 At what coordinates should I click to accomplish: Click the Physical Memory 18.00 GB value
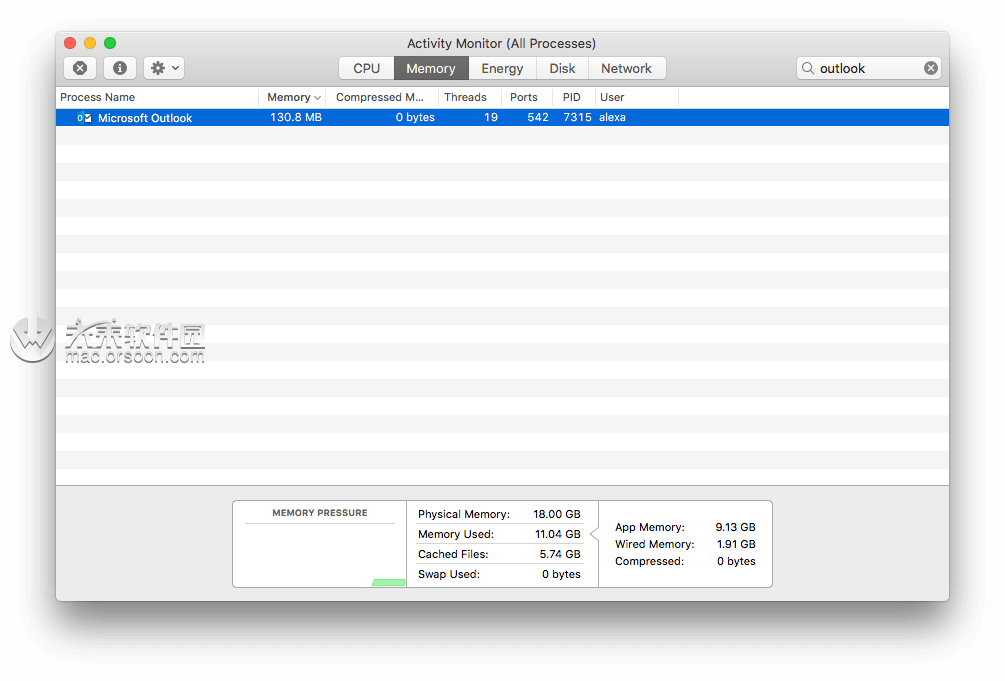(x=556, y=514)
